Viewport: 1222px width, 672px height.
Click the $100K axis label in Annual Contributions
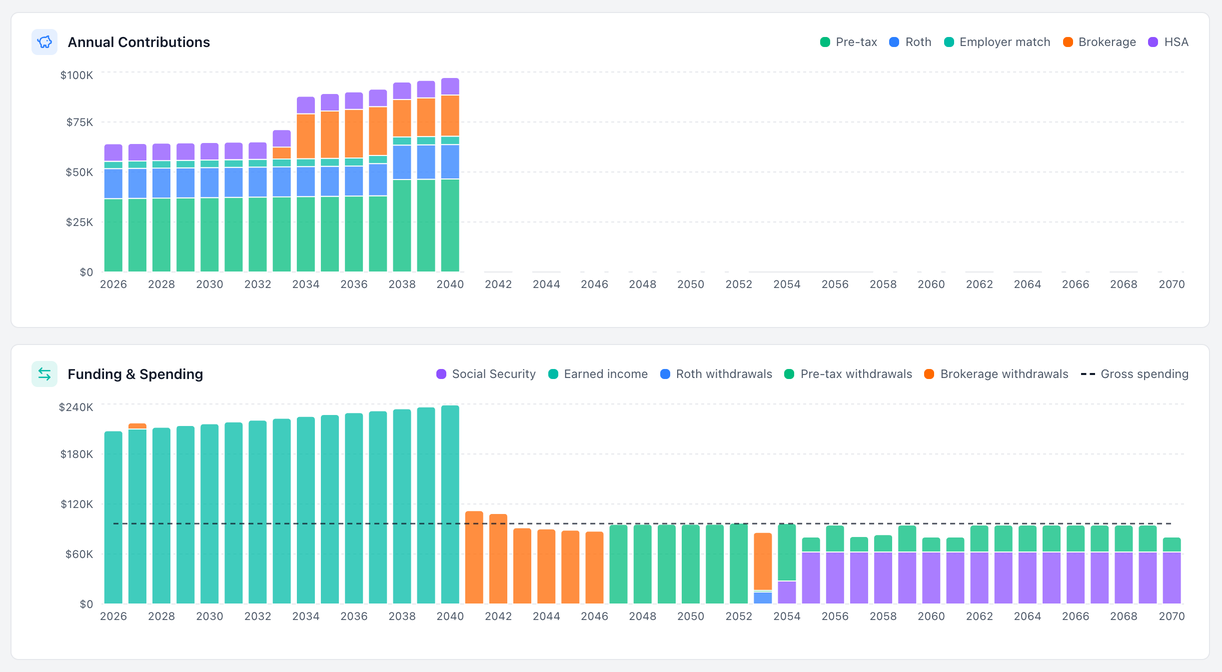77,75
